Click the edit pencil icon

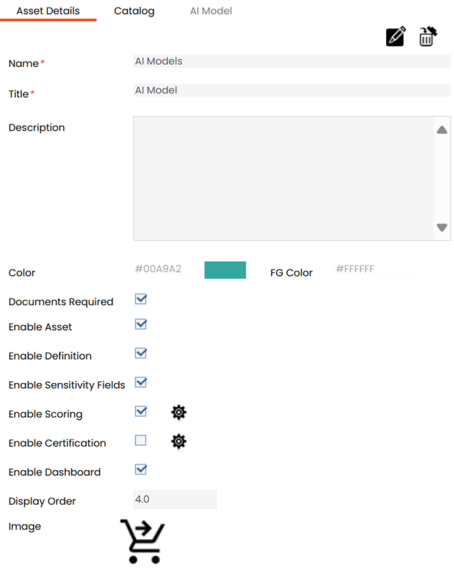396,36
